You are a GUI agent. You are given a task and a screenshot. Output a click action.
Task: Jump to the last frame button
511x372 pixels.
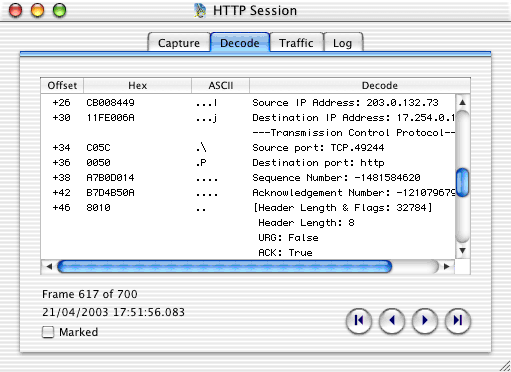(x=458, y=321)
